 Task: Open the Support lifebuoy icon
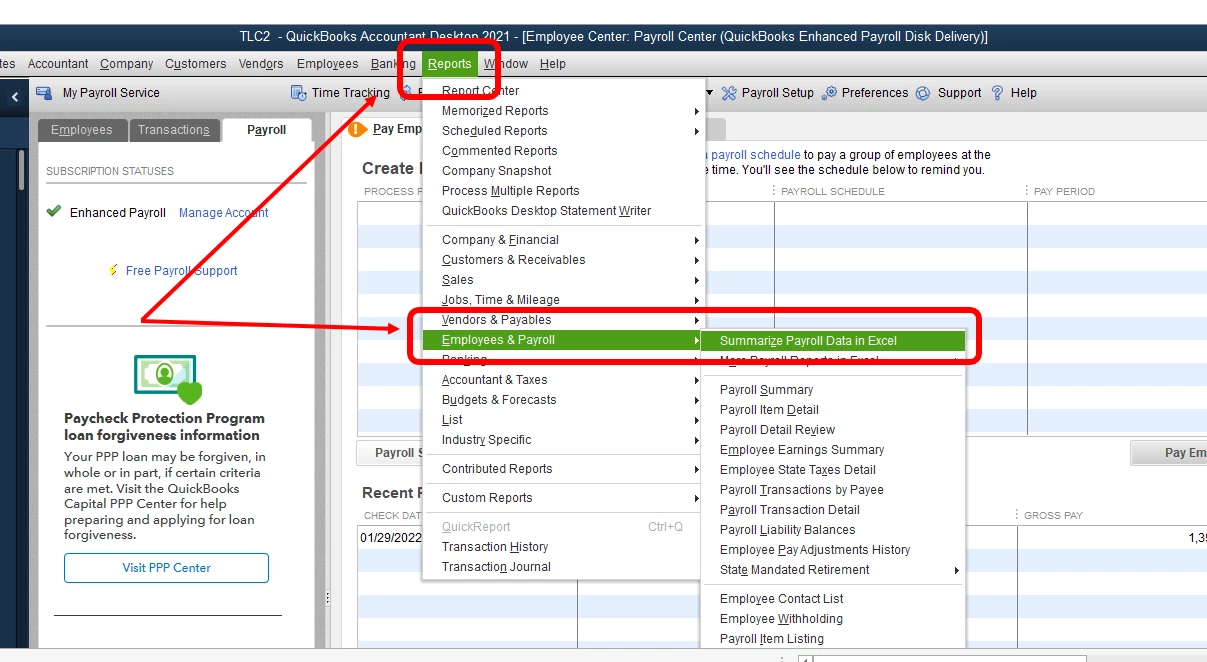923,93
